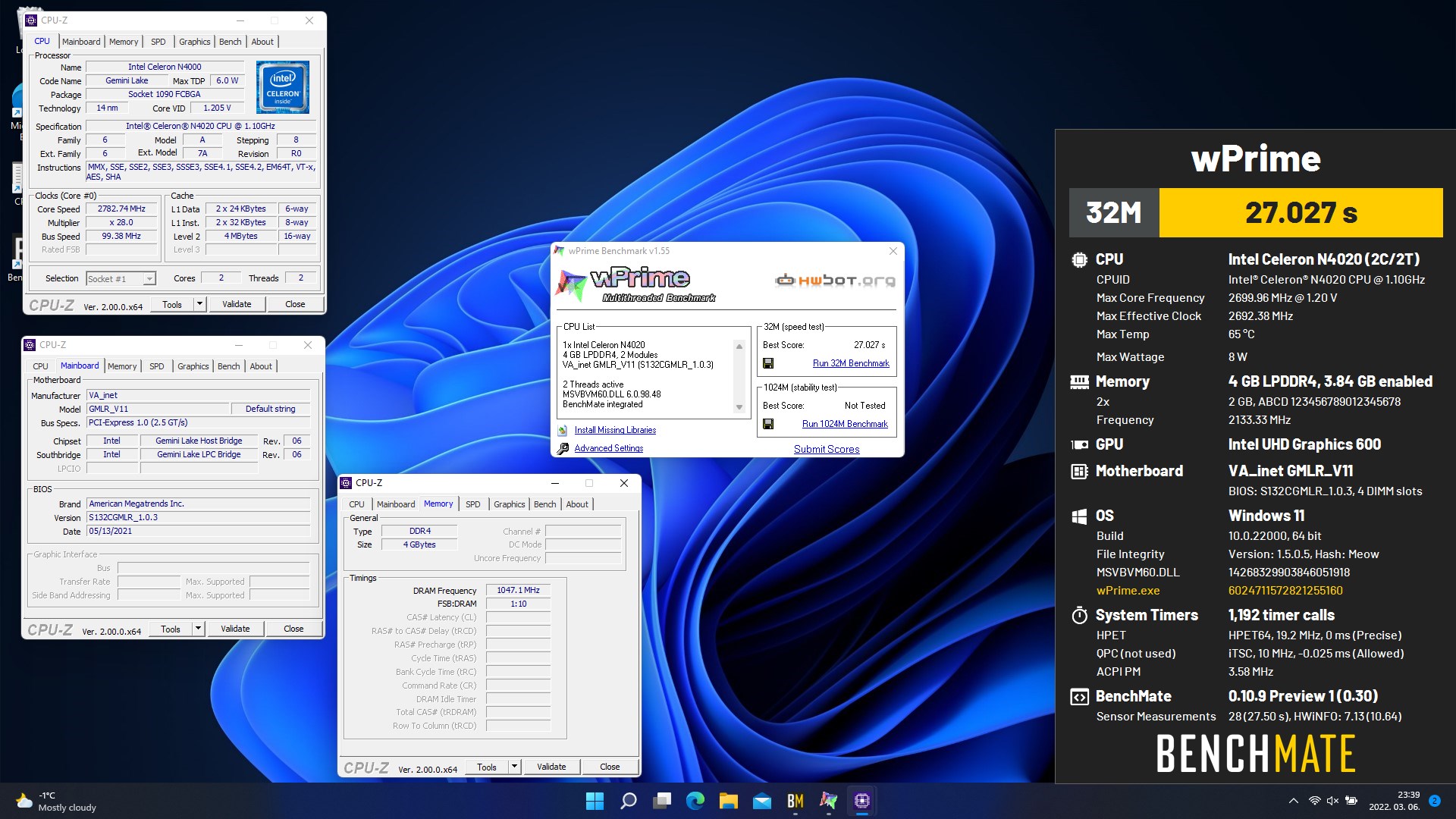Viewport: 1456px width, 819px height.
Task: Click the Advanced Settings wrench icon
Action: click(563, 448)
